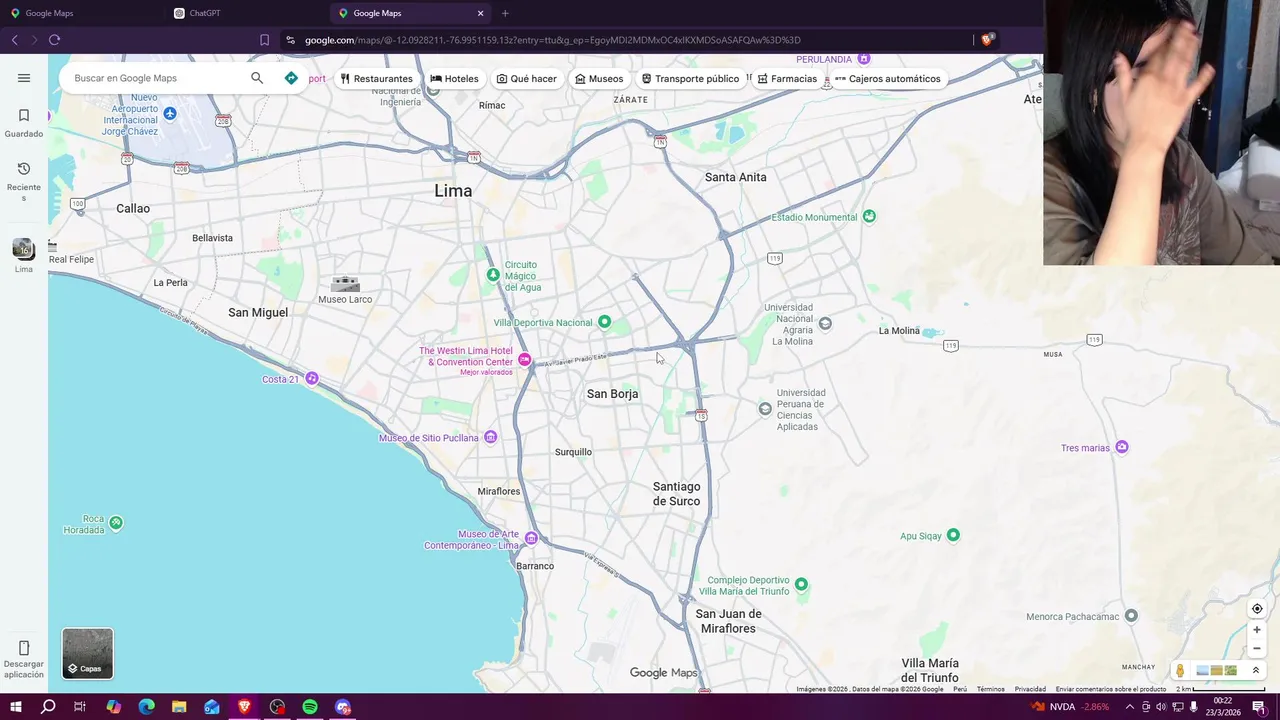Screen dimensions: 1280x720
Task: Click the Estadio Monumental pin
Action: (x=869, y=216)
